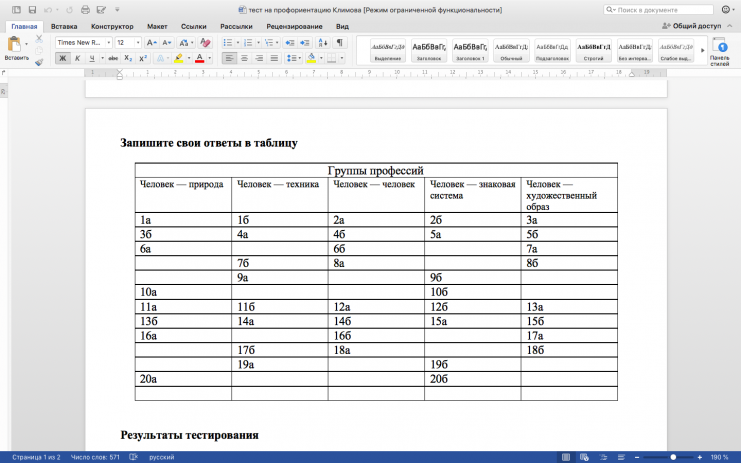Increase indent using the indent icon
The image size is (741, 463).
(x=305, y=43)
